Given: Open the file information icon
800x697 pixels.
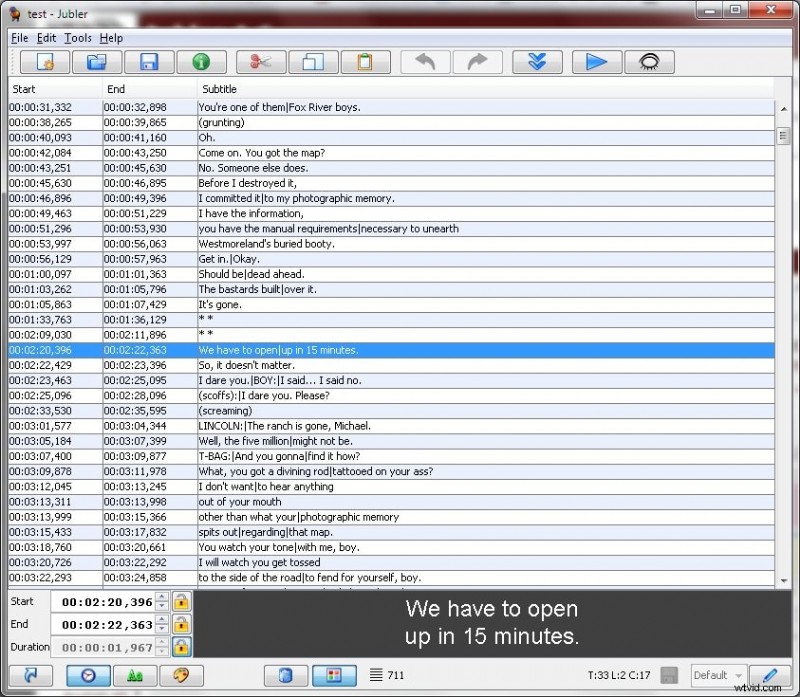Looking at the screenshot, I should [x=201, y=61].
